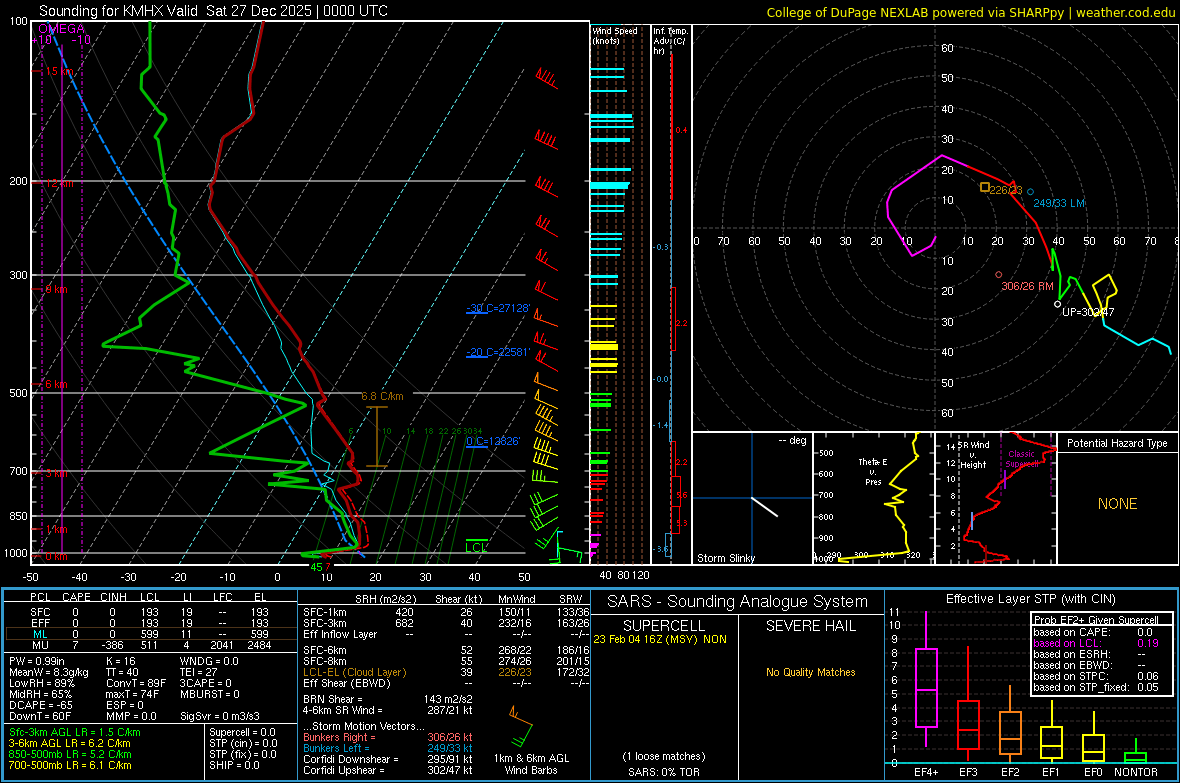The height and width of the screenshot is (783, 1180).
Task: Select the EFF parcel row
Action: click(150, 623)
